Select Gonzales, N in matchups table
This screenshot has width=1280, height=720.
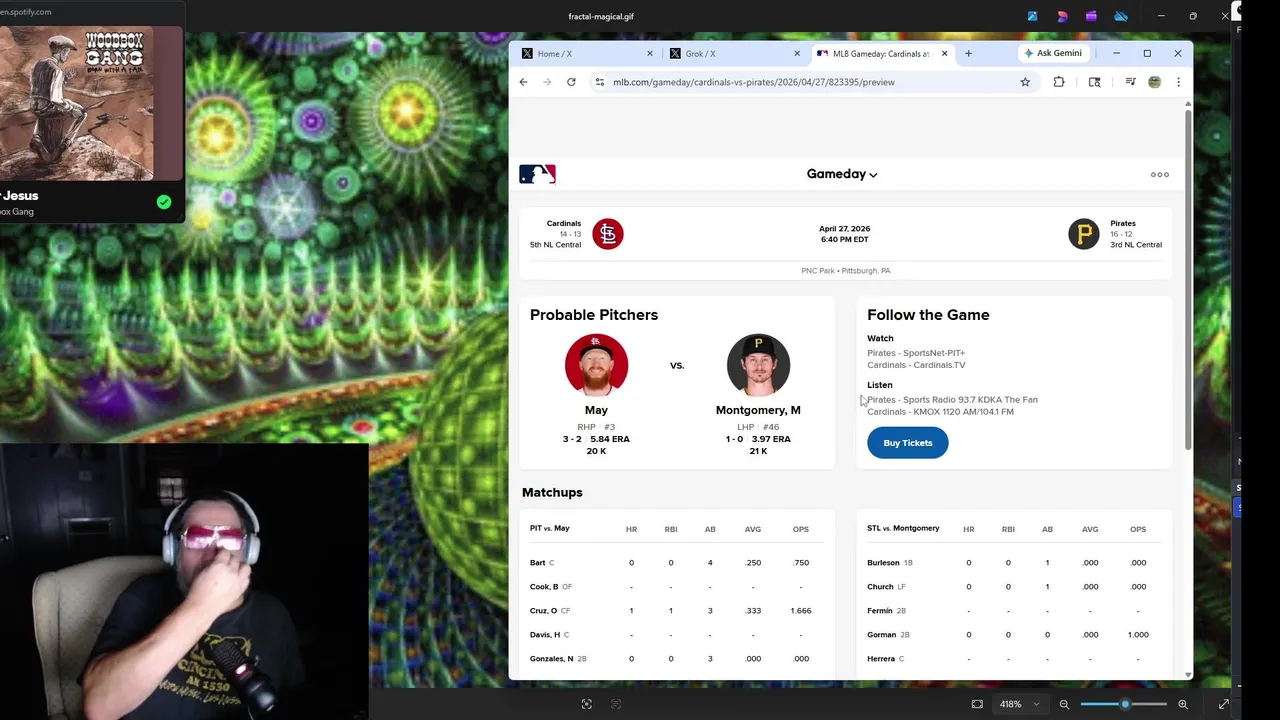coord(552,659)
